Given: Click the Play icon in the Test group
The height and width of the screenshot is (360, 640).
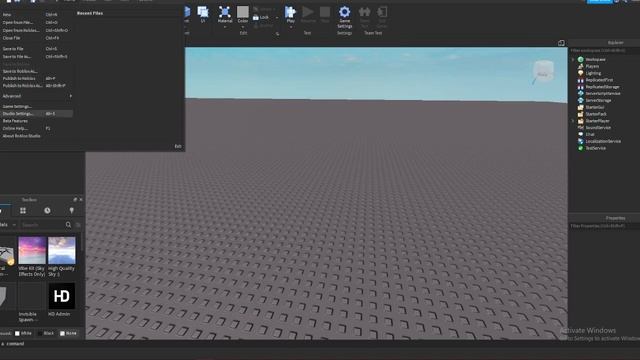Looking at the screenshot, I should tap(290, 12).
